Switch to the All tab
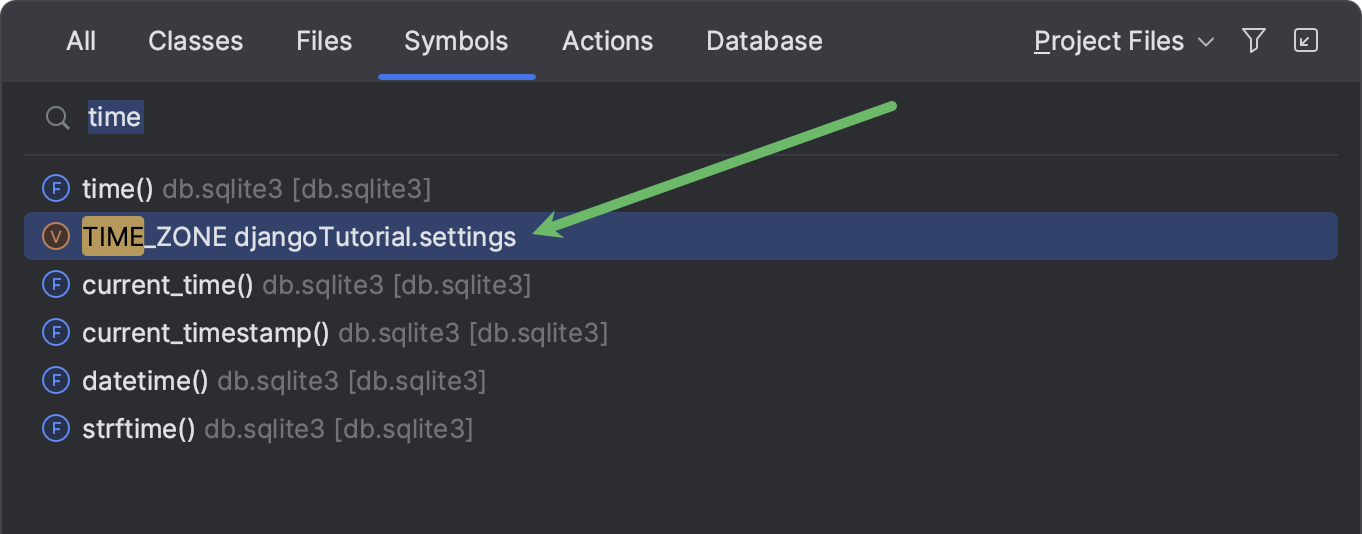Screen dimensions: 1362x534 (81, 41)
